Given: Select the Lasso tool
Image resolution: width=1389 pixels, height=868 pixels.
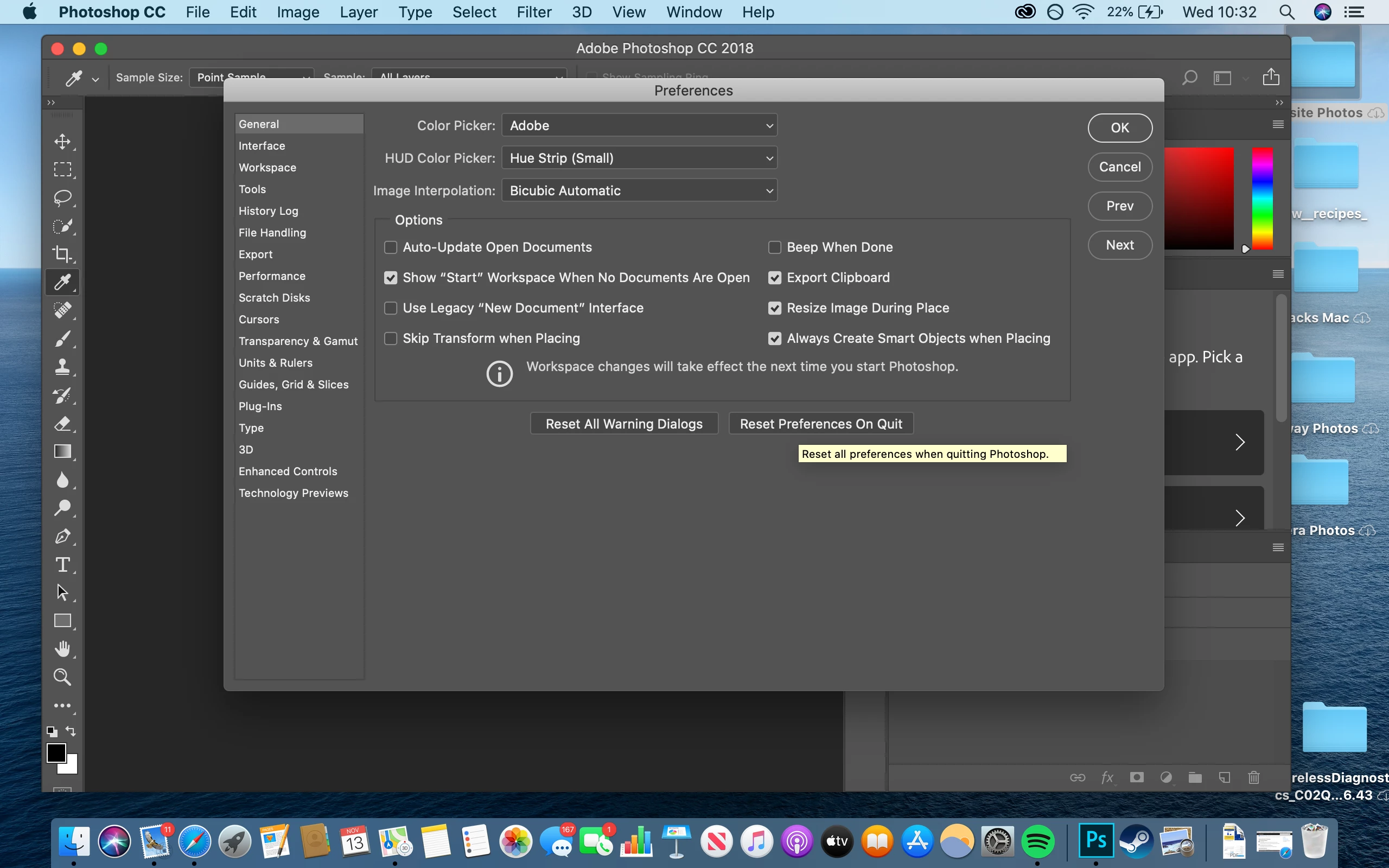Looking at the screenshot, I should pos(62,197).
